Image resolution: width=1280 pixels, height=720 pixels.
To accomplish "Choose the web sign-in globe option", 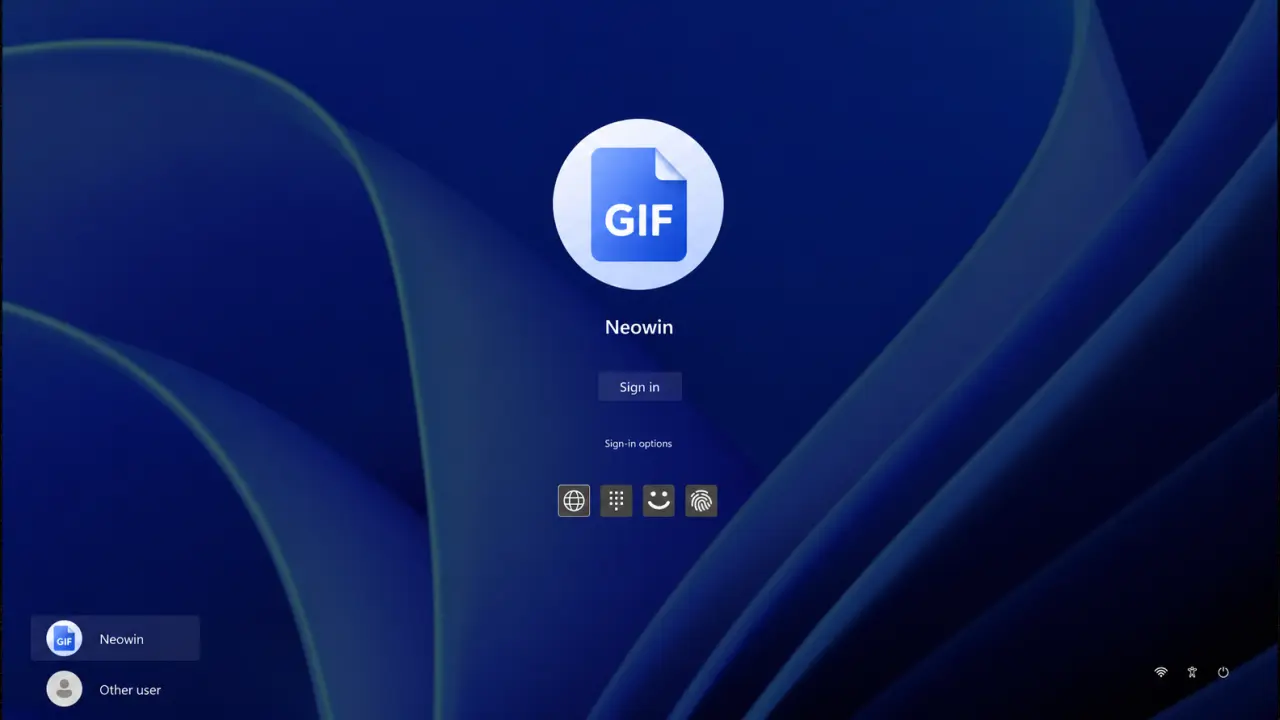I will pos(574,501).
